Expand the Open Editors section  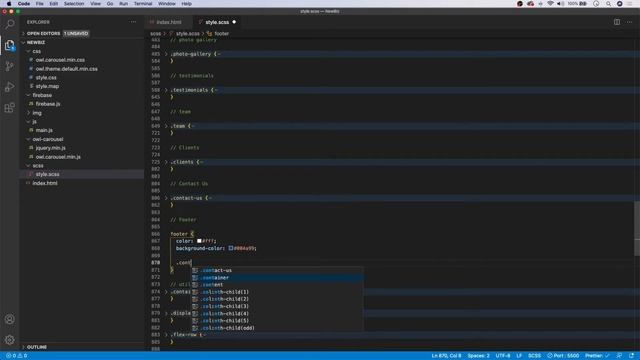[x=43, y=33]
